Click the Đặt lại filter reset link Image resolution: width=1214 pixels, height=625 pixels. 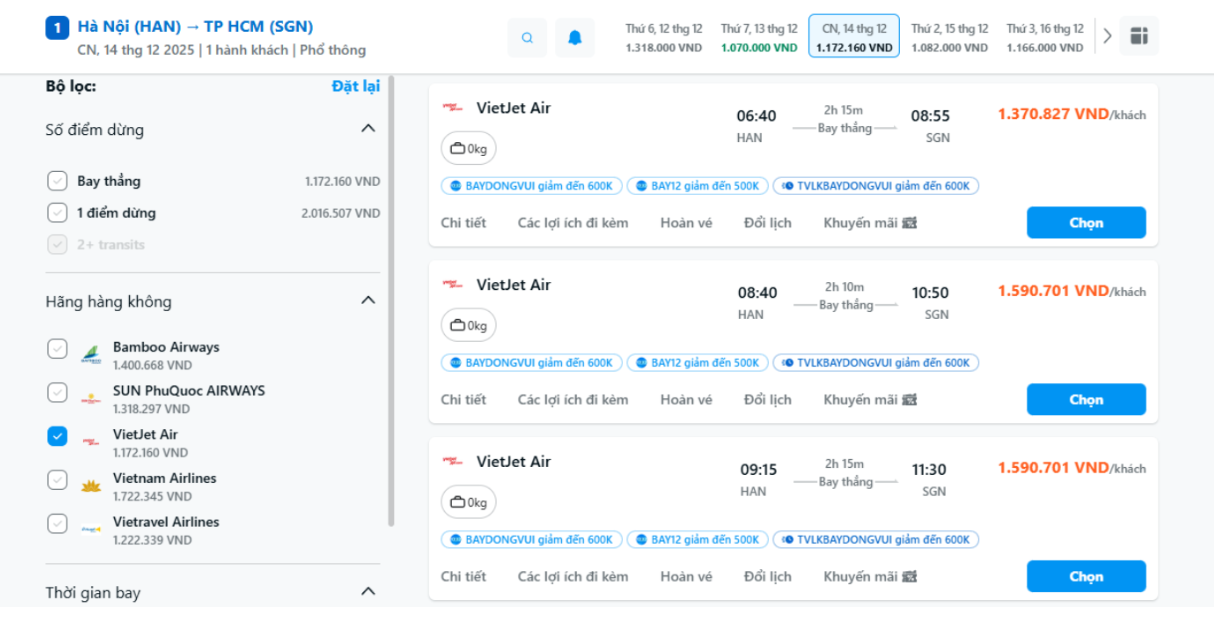(355, 86)
